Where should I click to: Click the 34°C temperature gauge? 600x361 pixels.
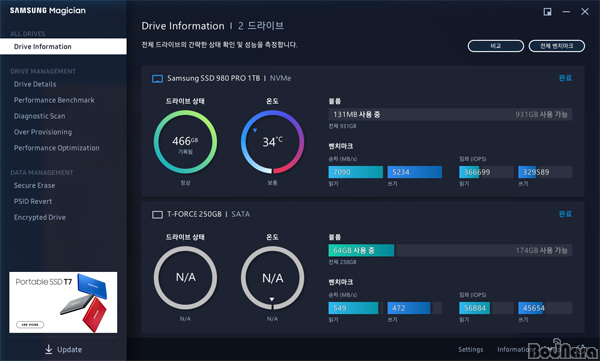272,142
